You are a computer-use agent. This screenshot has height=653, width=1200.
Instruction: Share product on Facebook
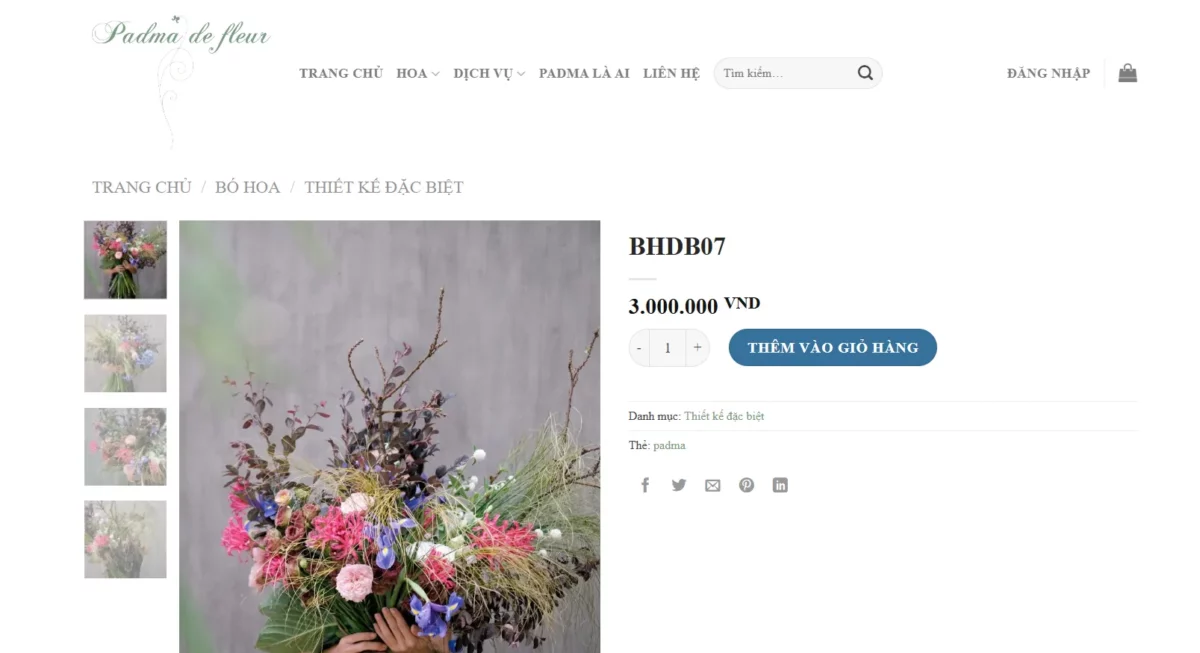[645, 485]
